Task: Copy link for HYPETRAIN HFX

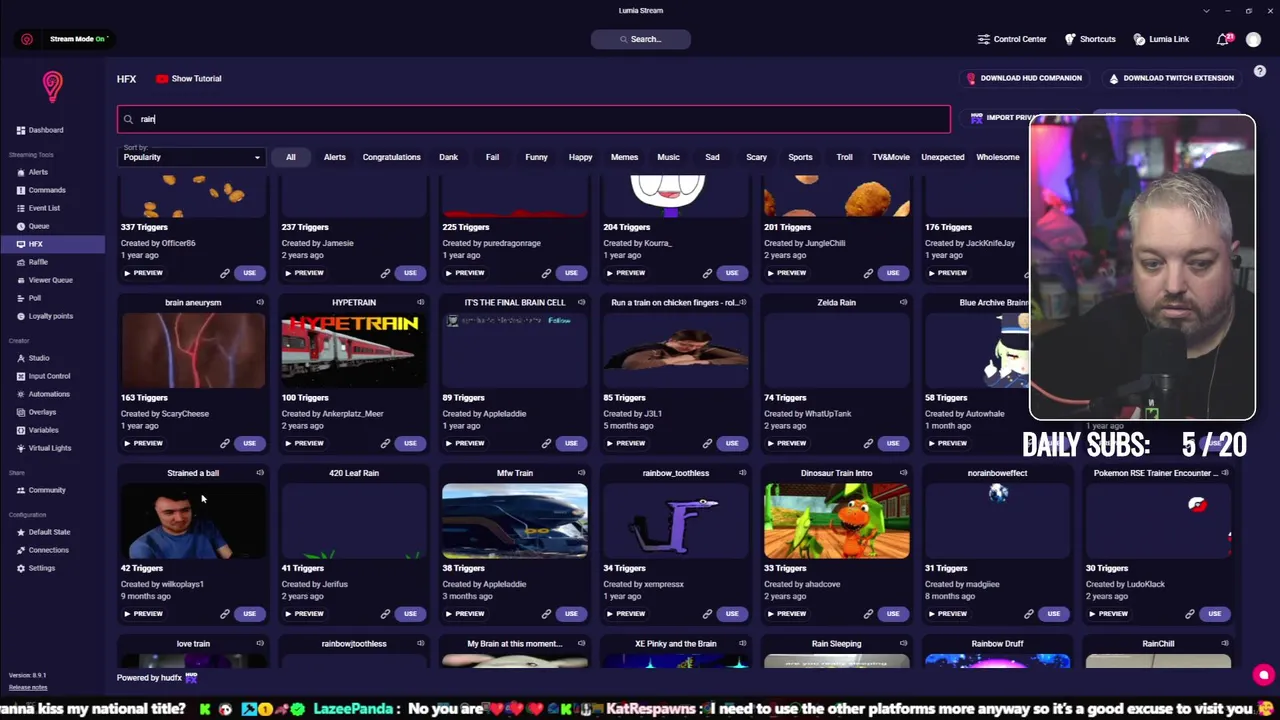Action: [385, 443]
